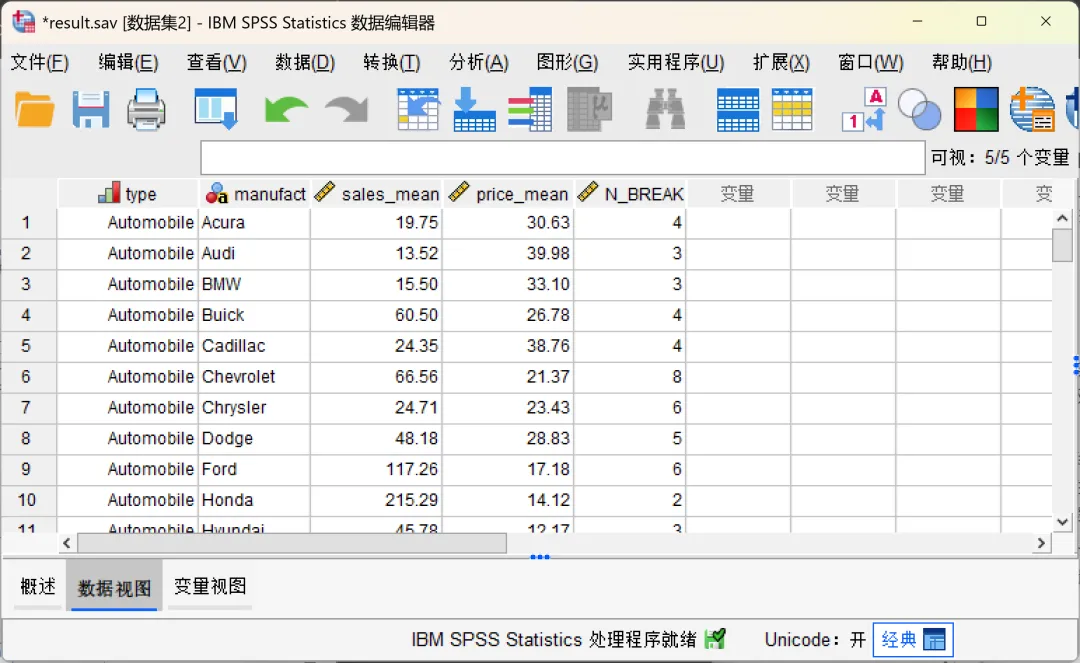Recall recently used dialogs icon
Viewport: 1080px width, 663px height.
(x=216, y=109)
